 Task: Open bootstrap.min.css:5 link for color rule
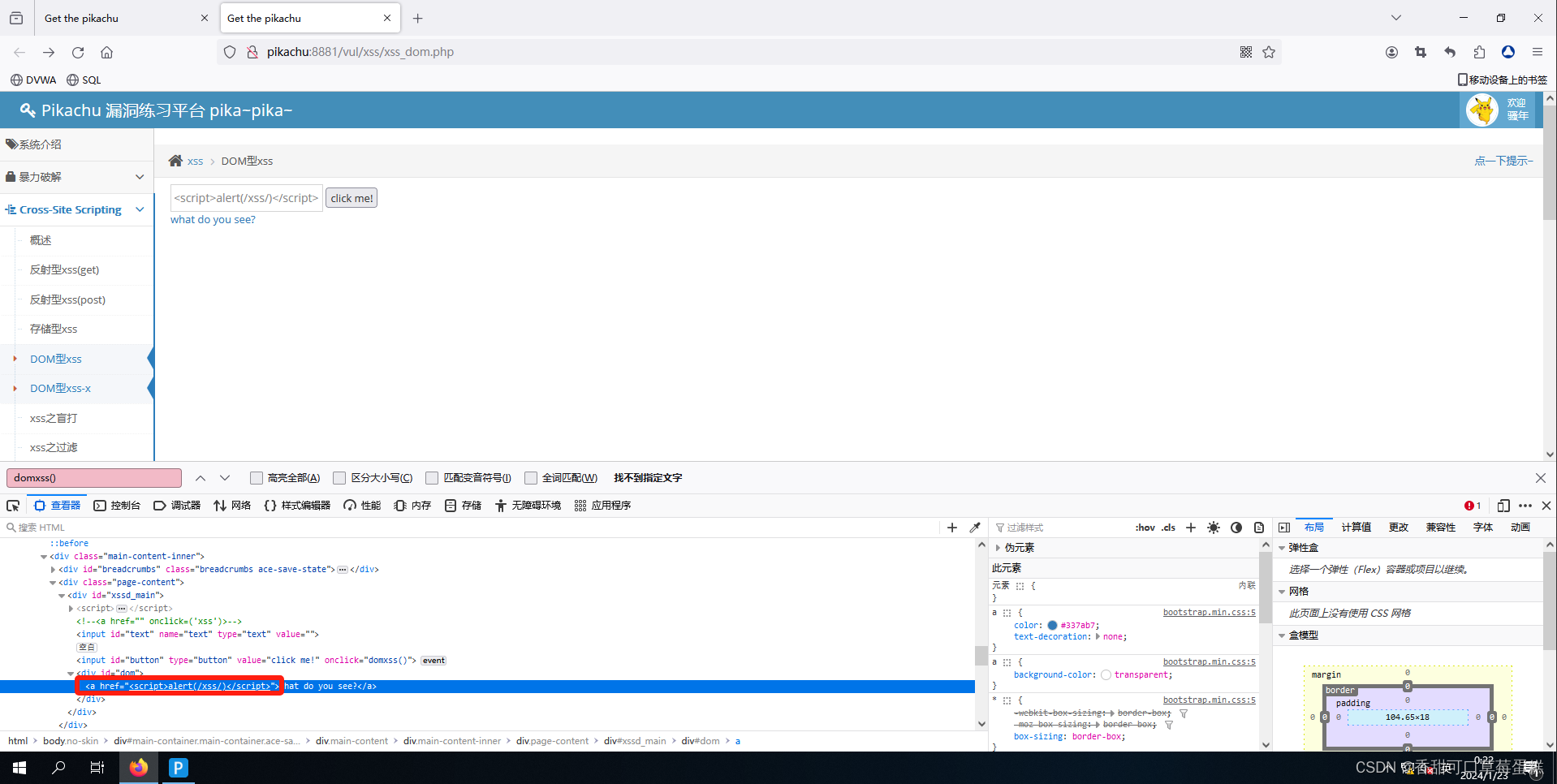(x=1209, y=613)
